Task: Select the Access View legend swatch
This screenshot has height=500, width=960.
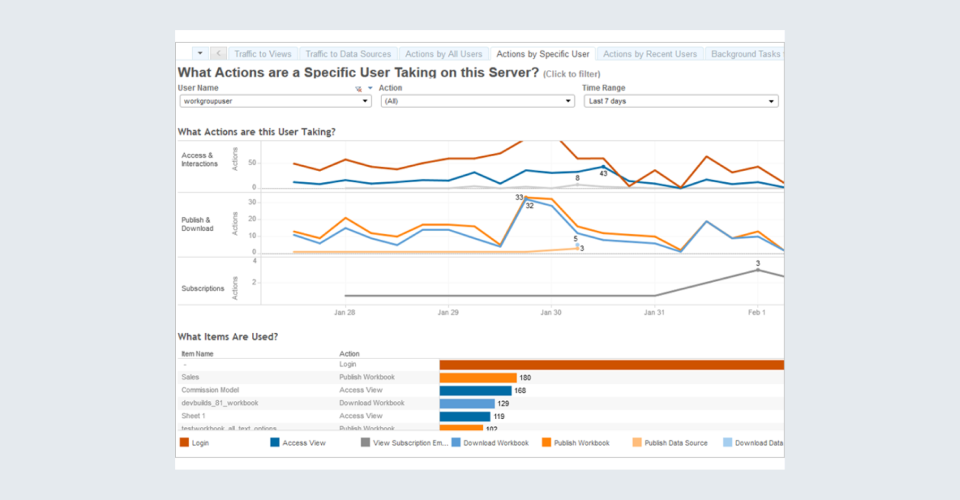Action: tap(274, 441)
